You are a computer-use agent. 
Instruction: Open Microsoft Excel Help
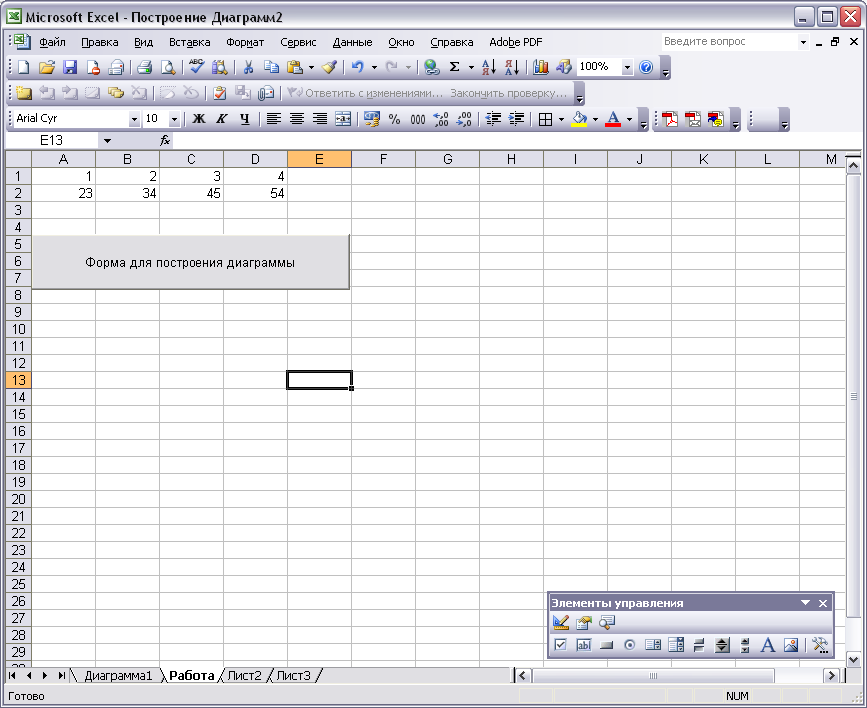(646, 67)
